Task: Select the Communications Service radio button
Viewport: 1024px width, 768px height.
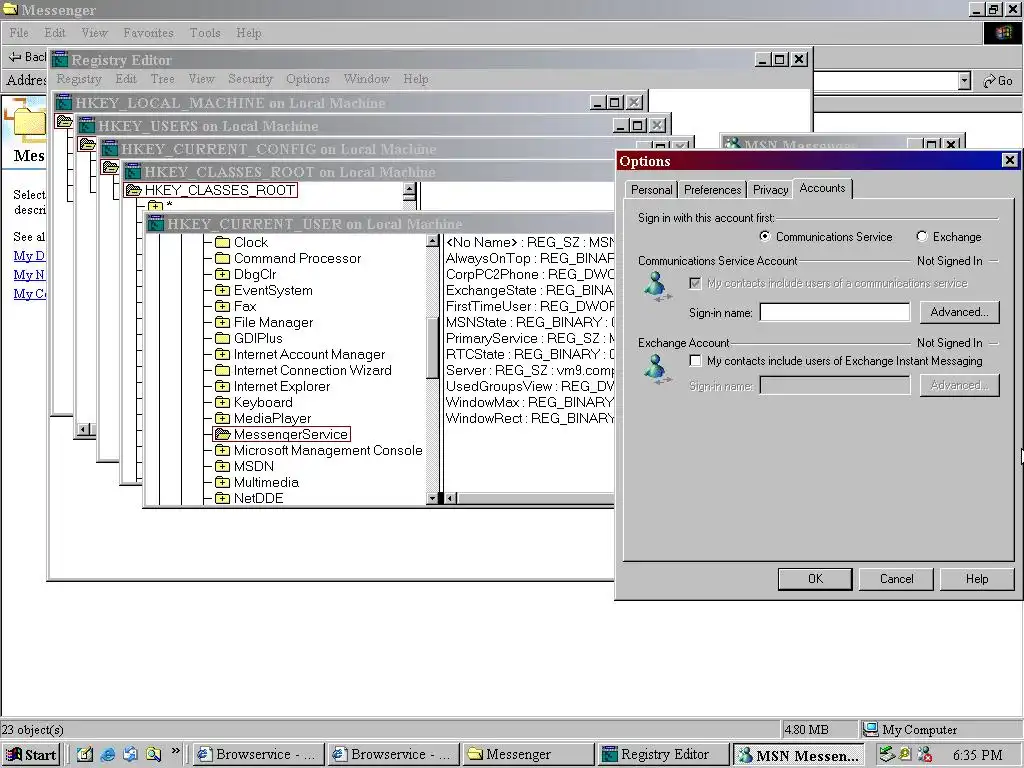Action: coord(765,236)
